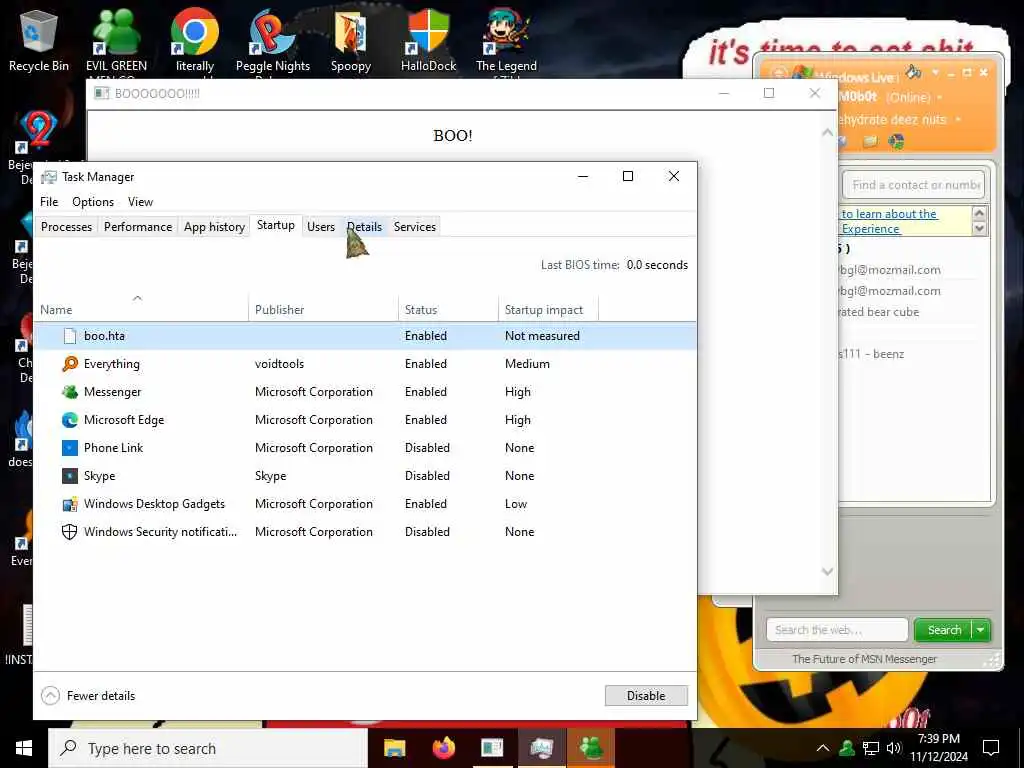Select the 'rated bear cube' contact in Messenger

coord(879,312)
